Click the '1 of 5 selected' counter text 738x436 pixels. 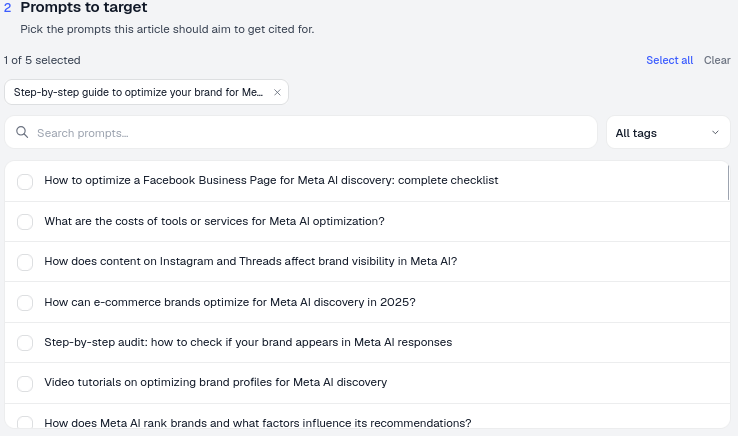42,60
